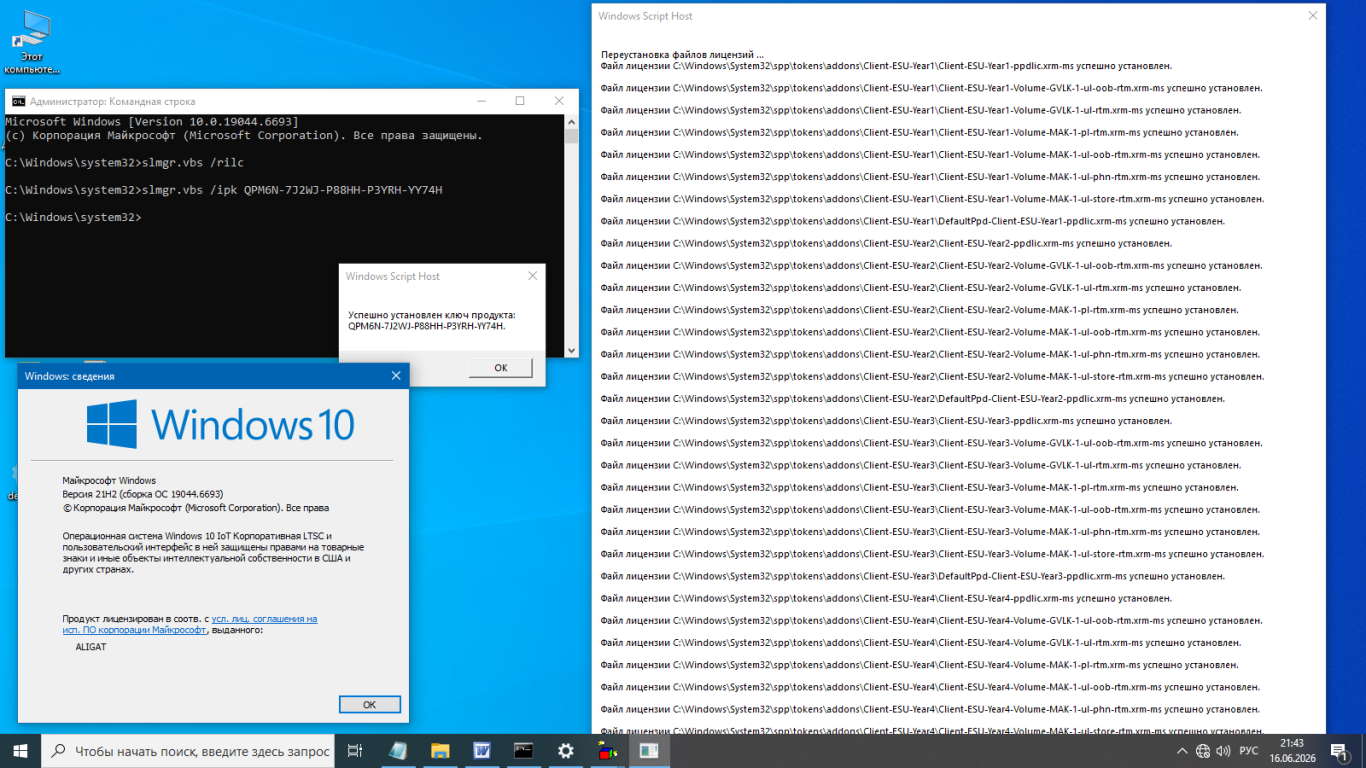
Task: Switch to Command Prompt in taskbar
Action: 523,750
